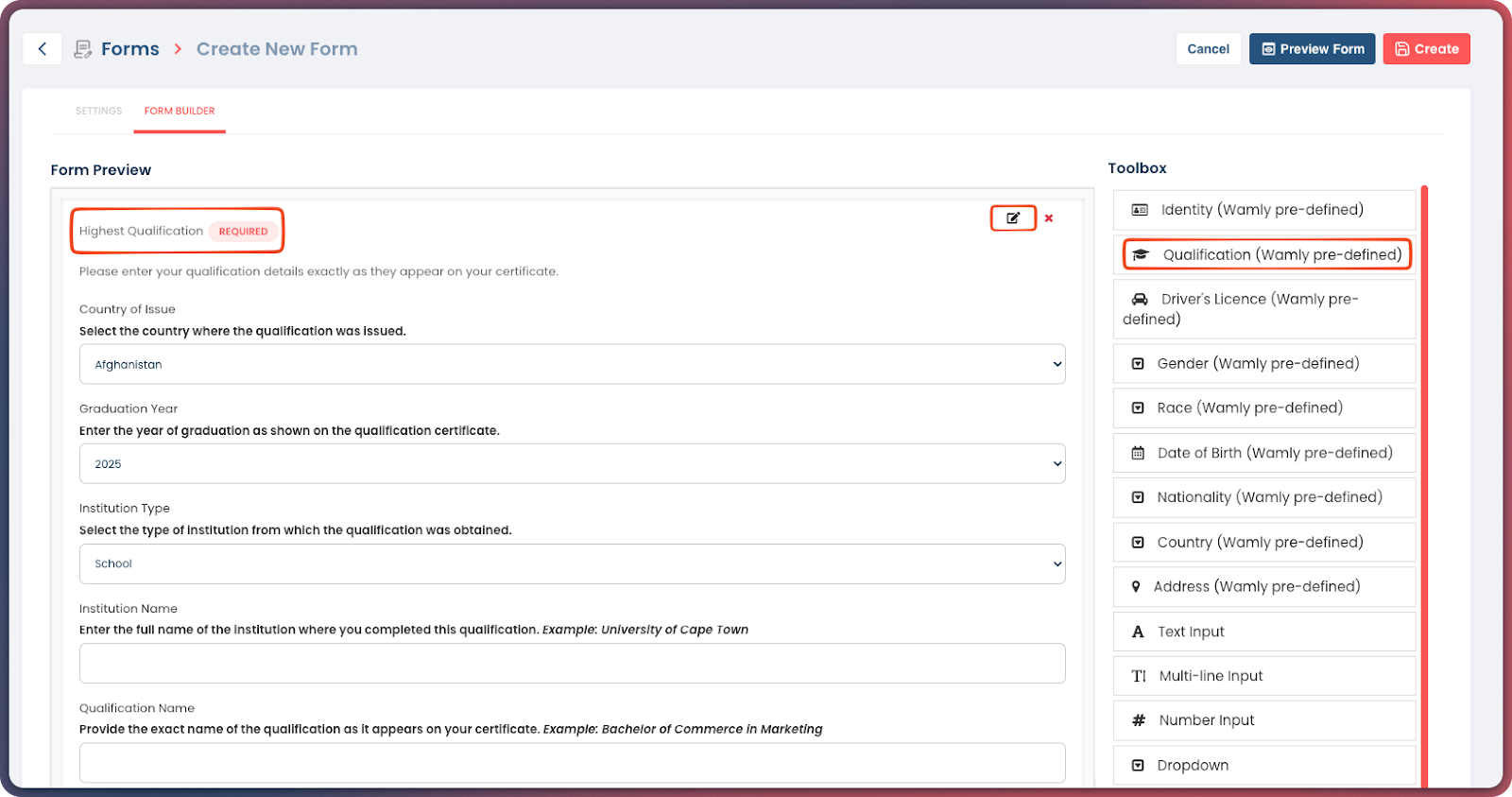
Task: Add Multi-line Input from toolbox
Action: [x=1263, y=676]
